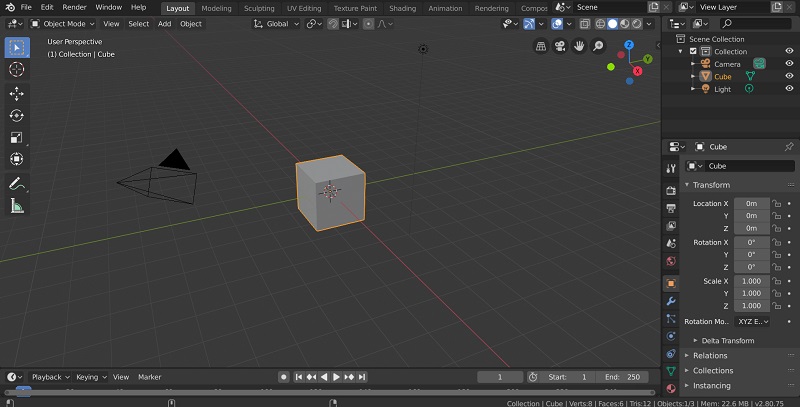Viewport: 800px width, 407px height.
Task: Expand the Delta Transform section
Action: (728, 340)
